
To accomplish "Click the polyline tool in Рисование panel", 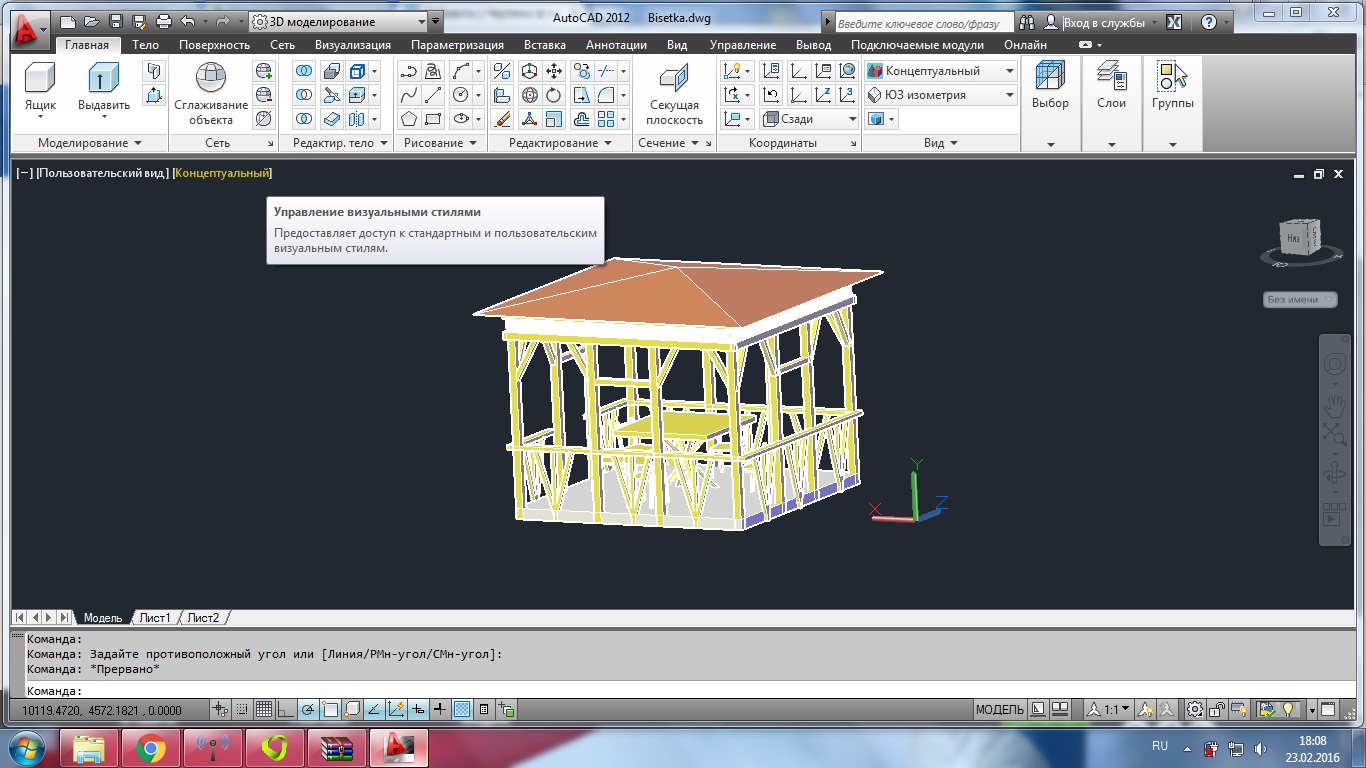I will click(x=408, y=71).
